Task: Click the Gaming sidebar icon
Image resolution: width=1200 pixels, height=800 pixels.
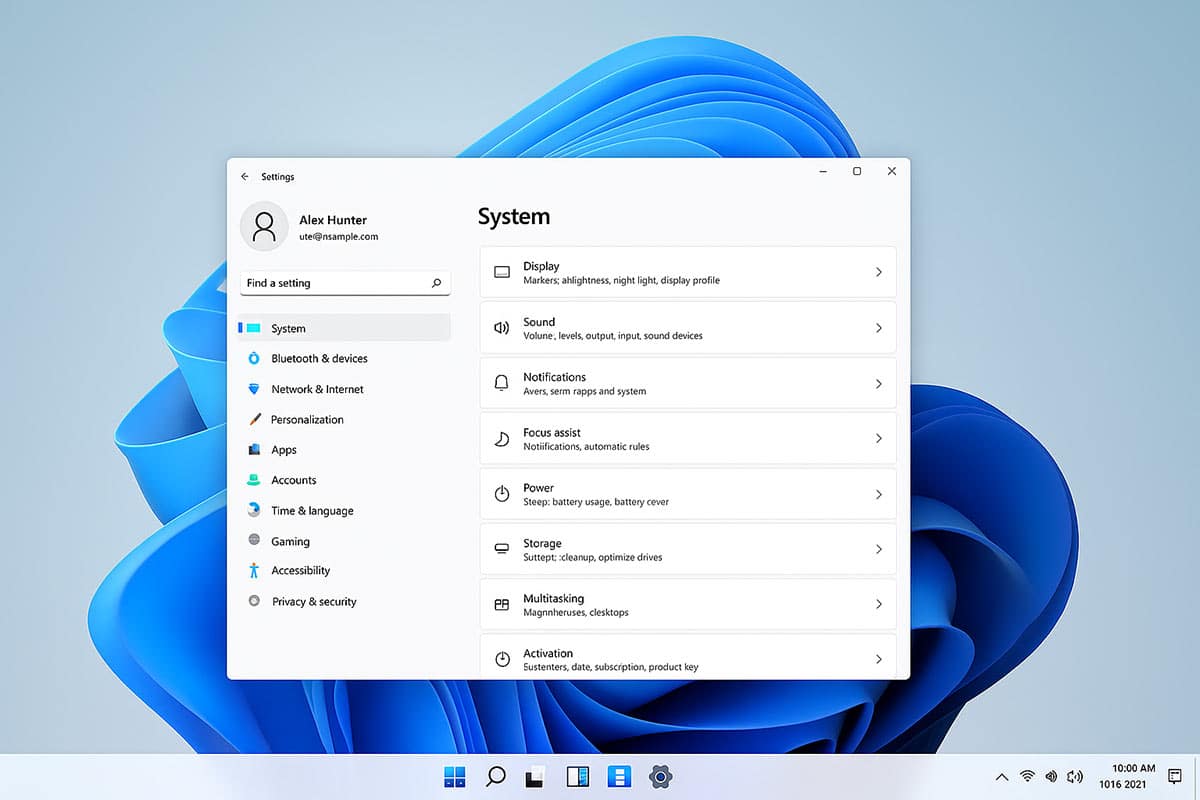Action: 253,541
